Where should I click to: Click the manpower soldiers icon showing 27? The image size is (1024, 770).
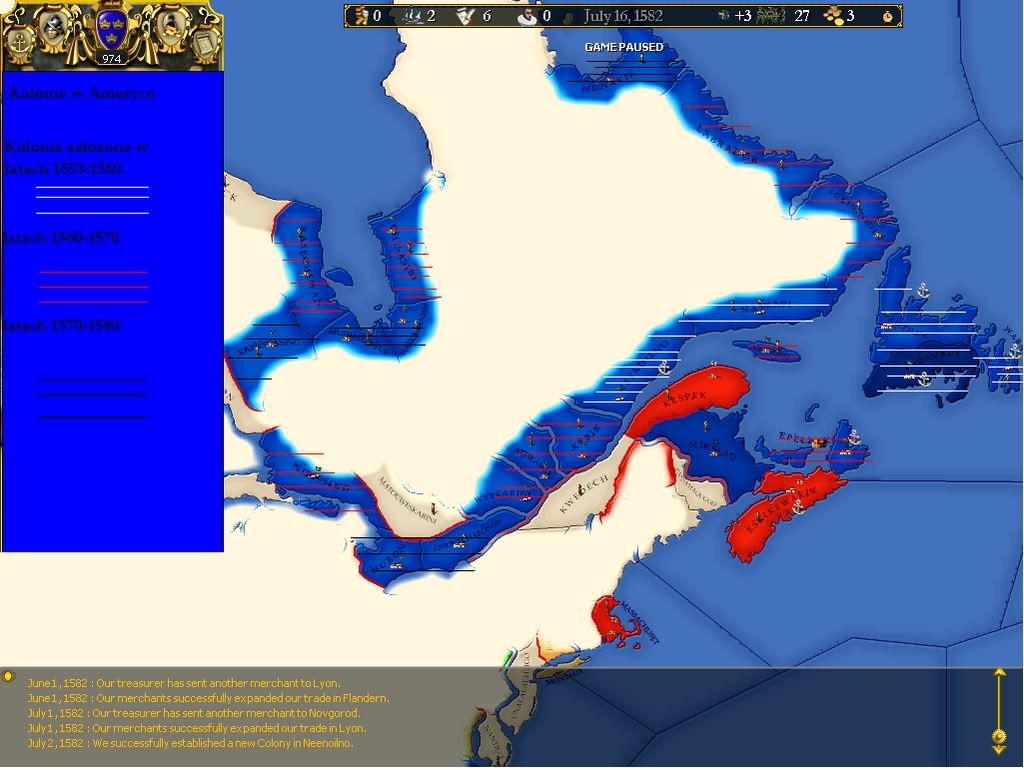point(771,16)
